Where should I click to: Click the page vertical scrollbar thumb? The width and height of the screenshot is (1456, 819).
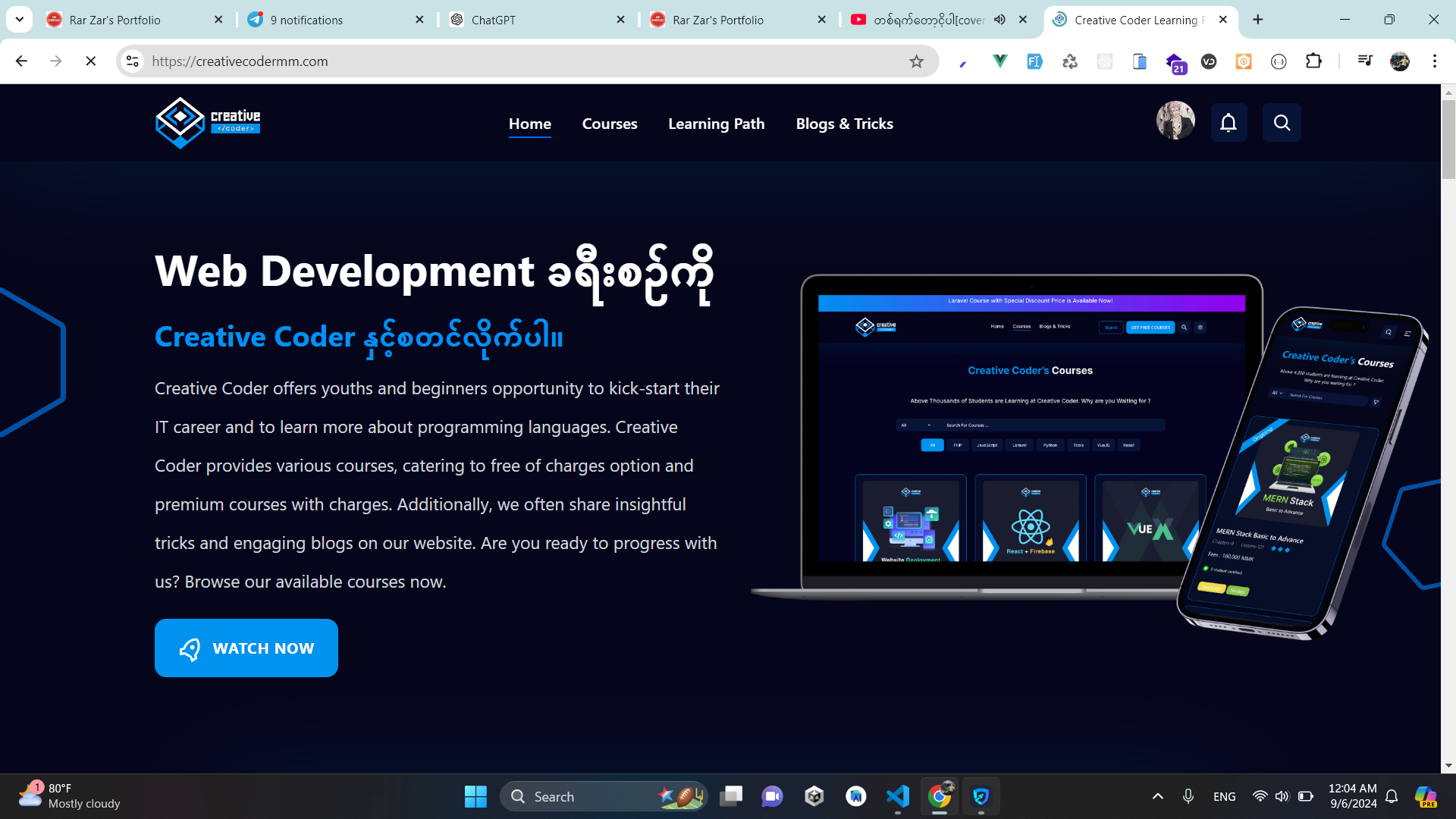1448,140
